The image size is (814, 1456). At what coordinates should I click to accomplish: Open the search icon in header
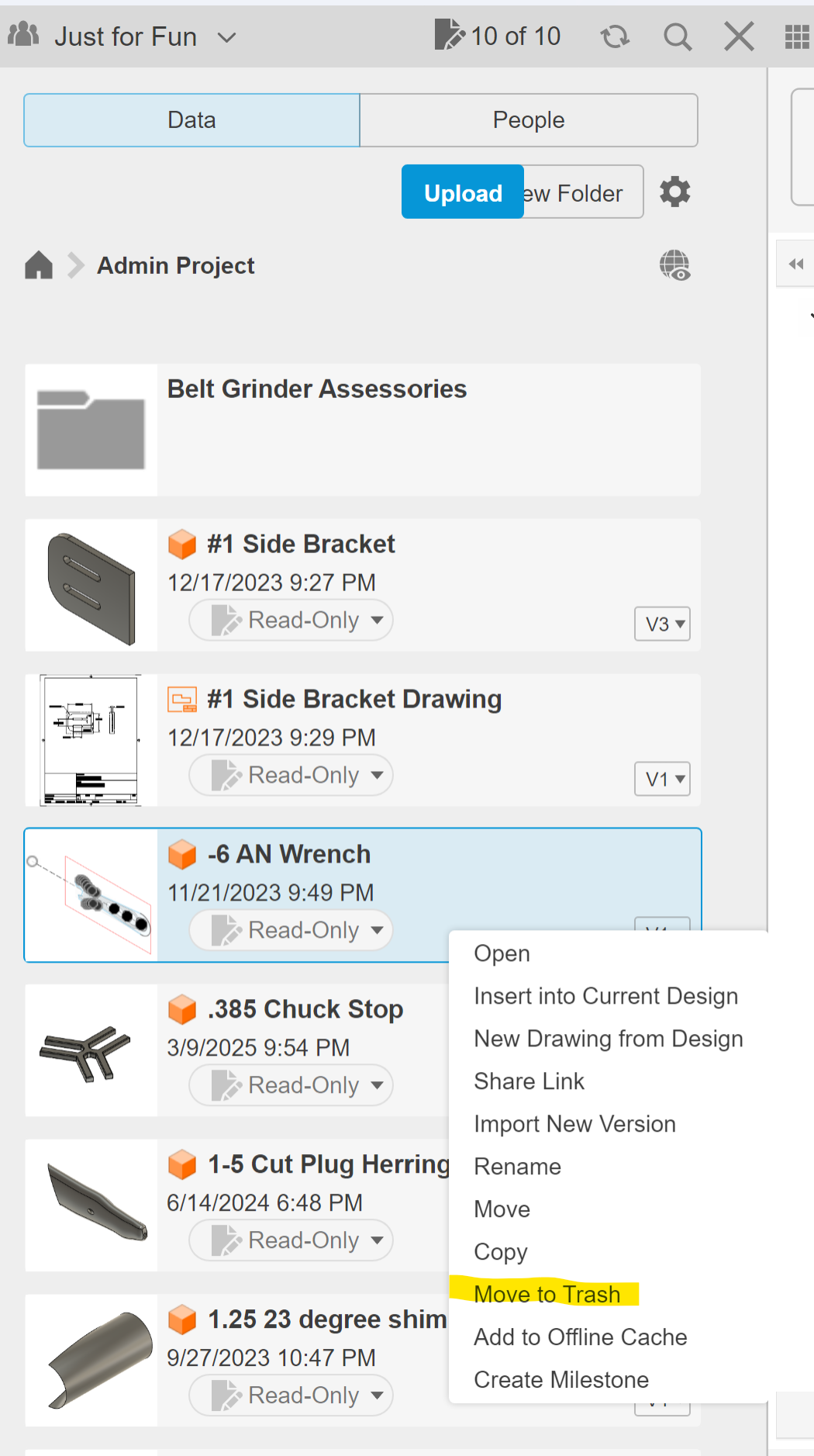point(678,36)
